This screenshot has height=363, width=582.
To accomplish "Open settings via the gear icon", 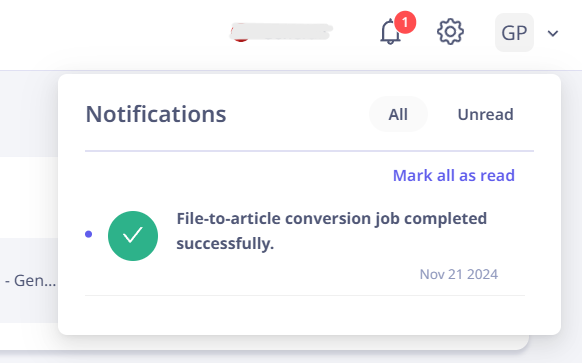I will 450,32.
